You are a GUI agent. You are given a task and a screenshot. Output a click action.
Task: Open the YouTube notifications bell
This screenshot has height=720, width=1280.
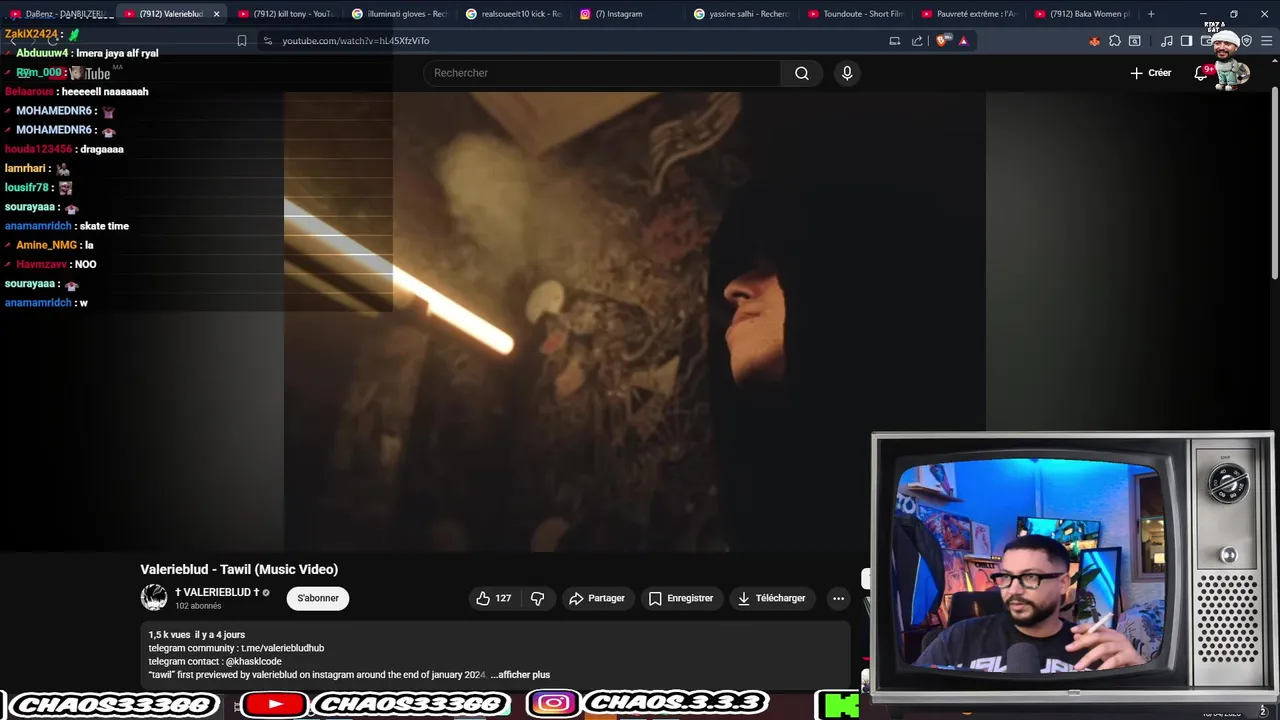(1202, 73)
